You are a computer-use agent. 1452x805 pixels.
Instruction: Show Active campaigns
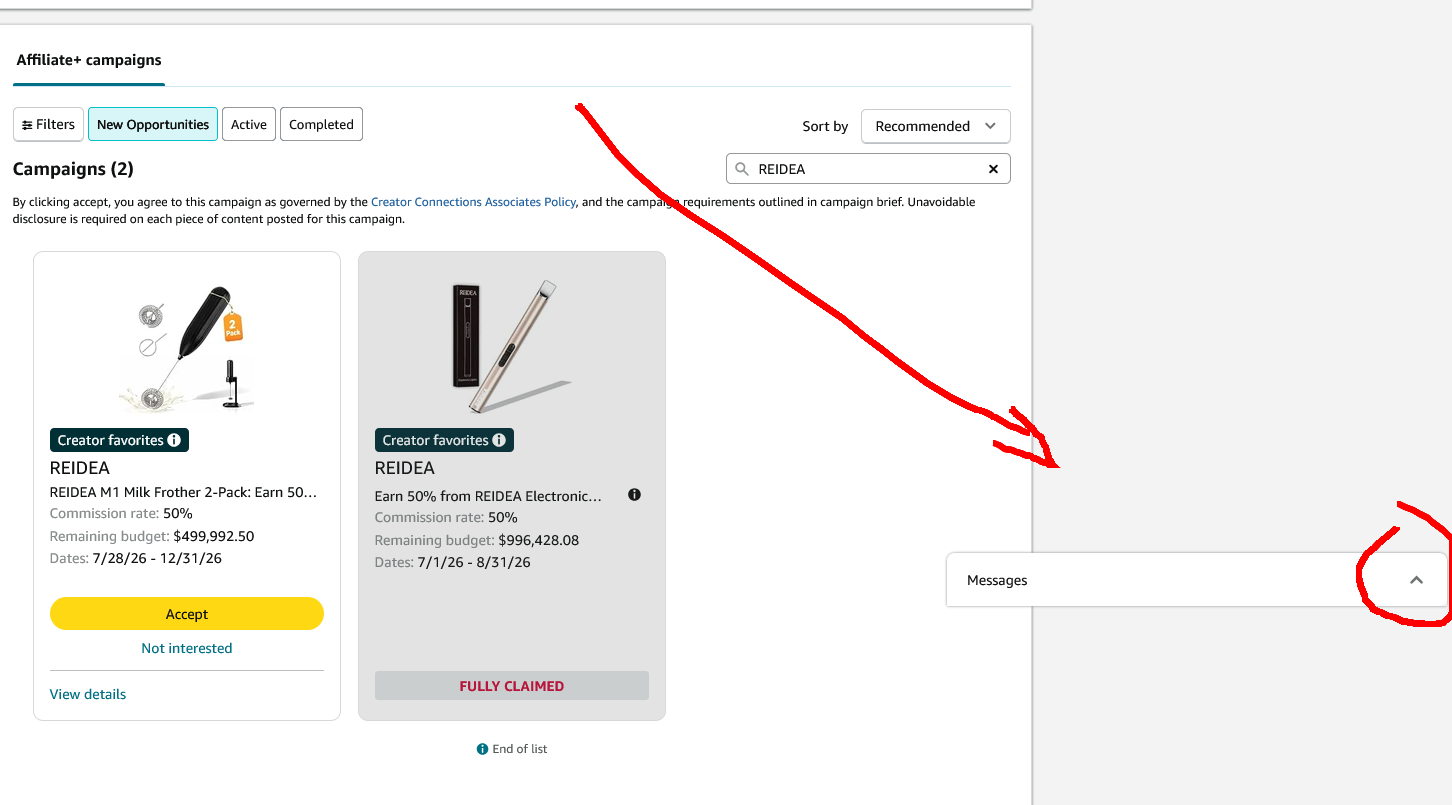point(249,125)
